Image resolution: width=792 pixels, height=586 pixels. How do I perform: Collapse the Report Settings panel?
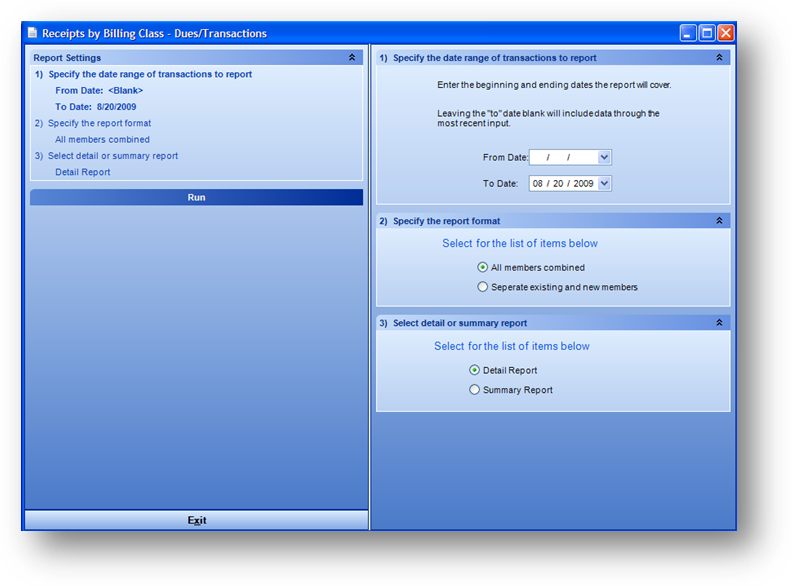pos(352,58)
